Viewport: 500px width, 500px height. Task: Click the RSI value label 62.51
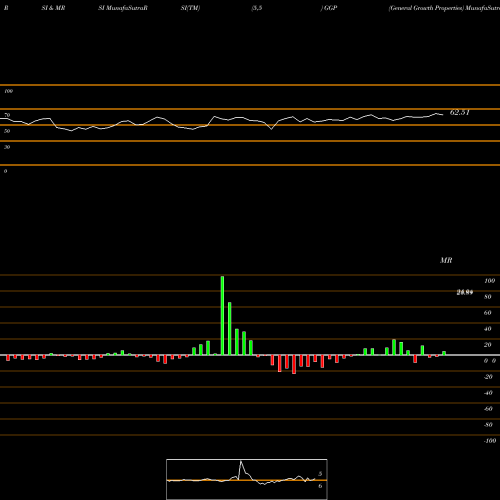click(460, 112)
